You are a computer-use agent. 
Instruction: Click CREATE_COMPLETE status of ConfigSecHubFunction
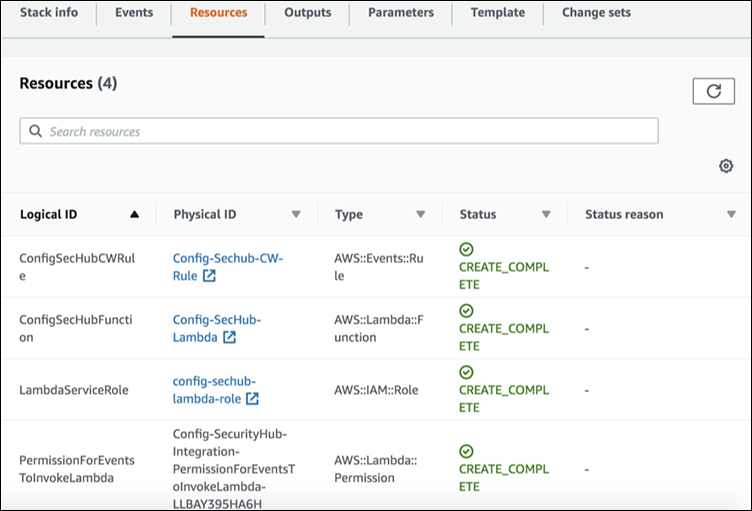pos(504,337)
